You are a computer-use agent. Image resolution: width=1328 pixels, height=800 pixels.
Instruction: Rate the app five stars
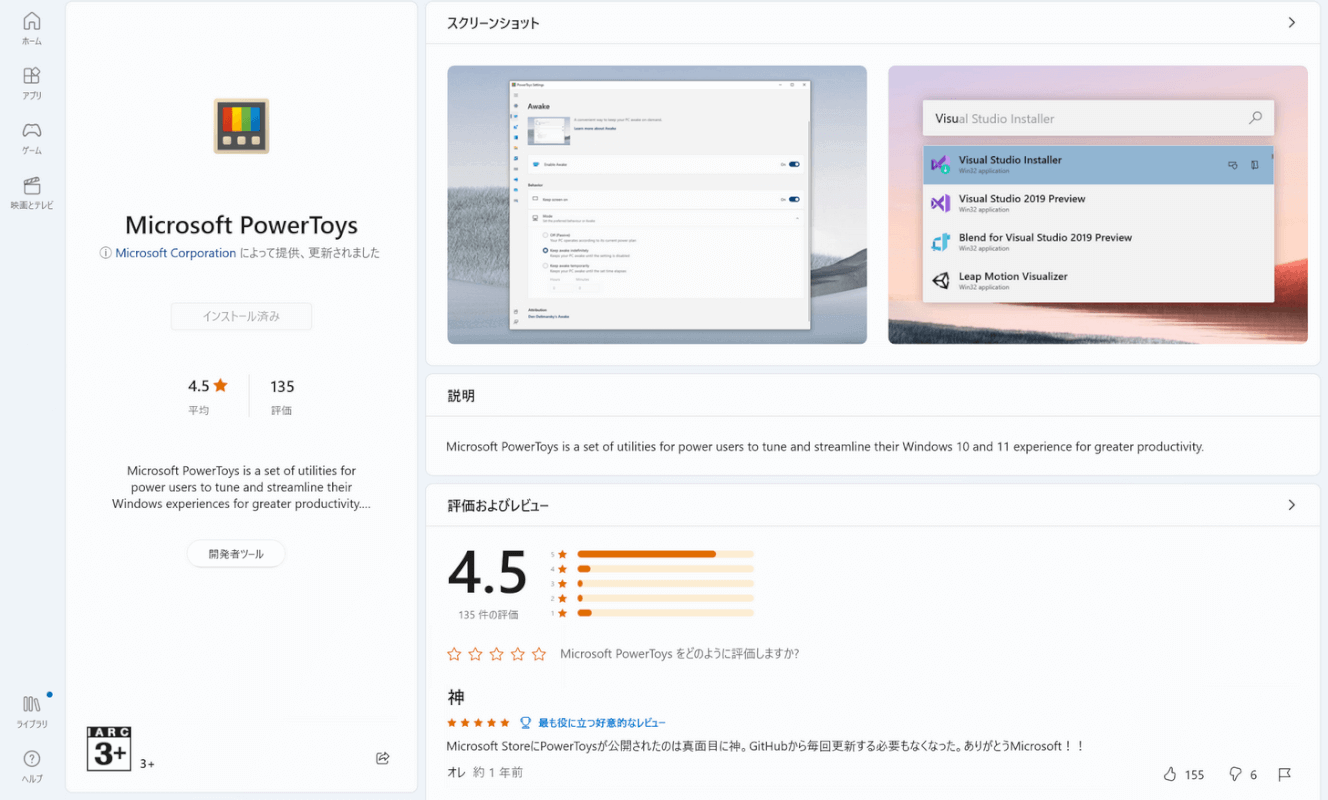539,654
